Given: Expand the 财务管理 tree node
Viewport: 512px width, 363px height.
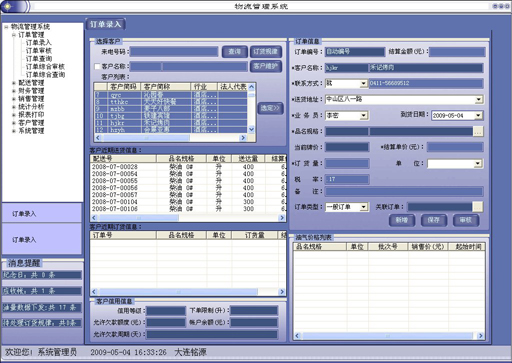Looking at the screenshot, I should tap(14, 91).
